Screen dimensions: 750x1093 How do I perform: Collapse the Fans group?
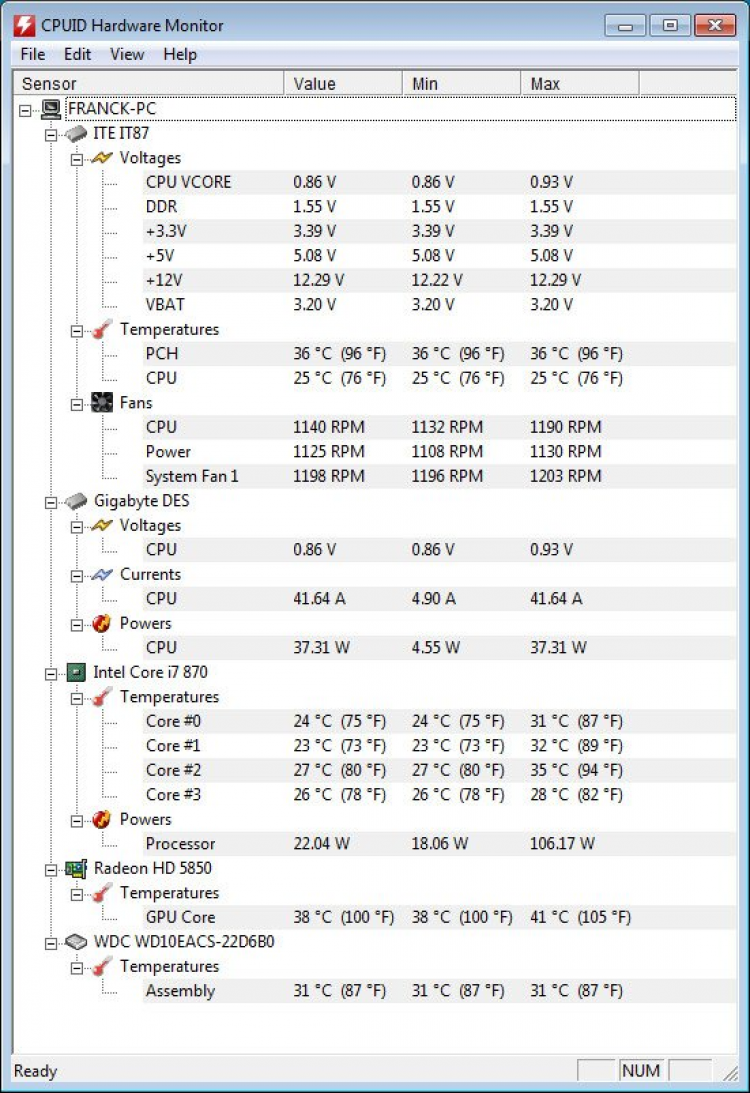pos(77,403)
